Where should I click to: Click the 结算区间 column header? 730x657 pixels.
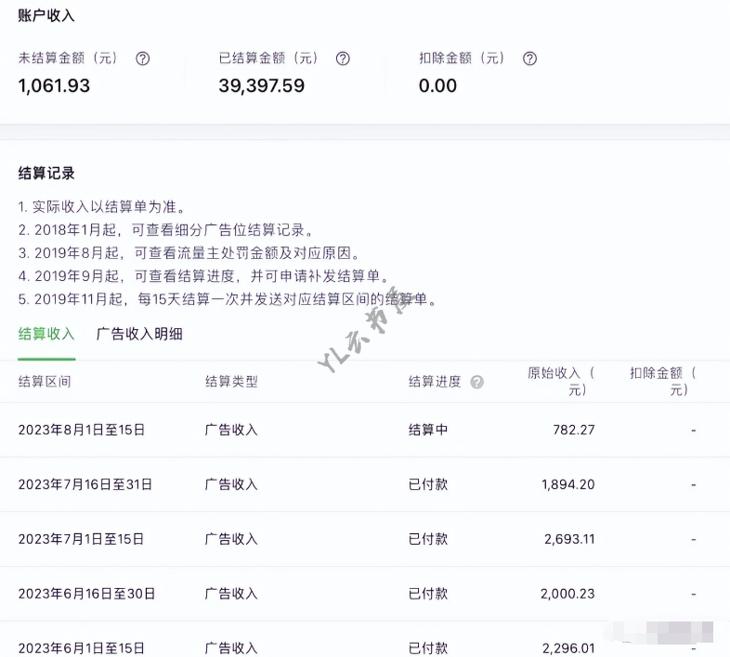(44, 382)
